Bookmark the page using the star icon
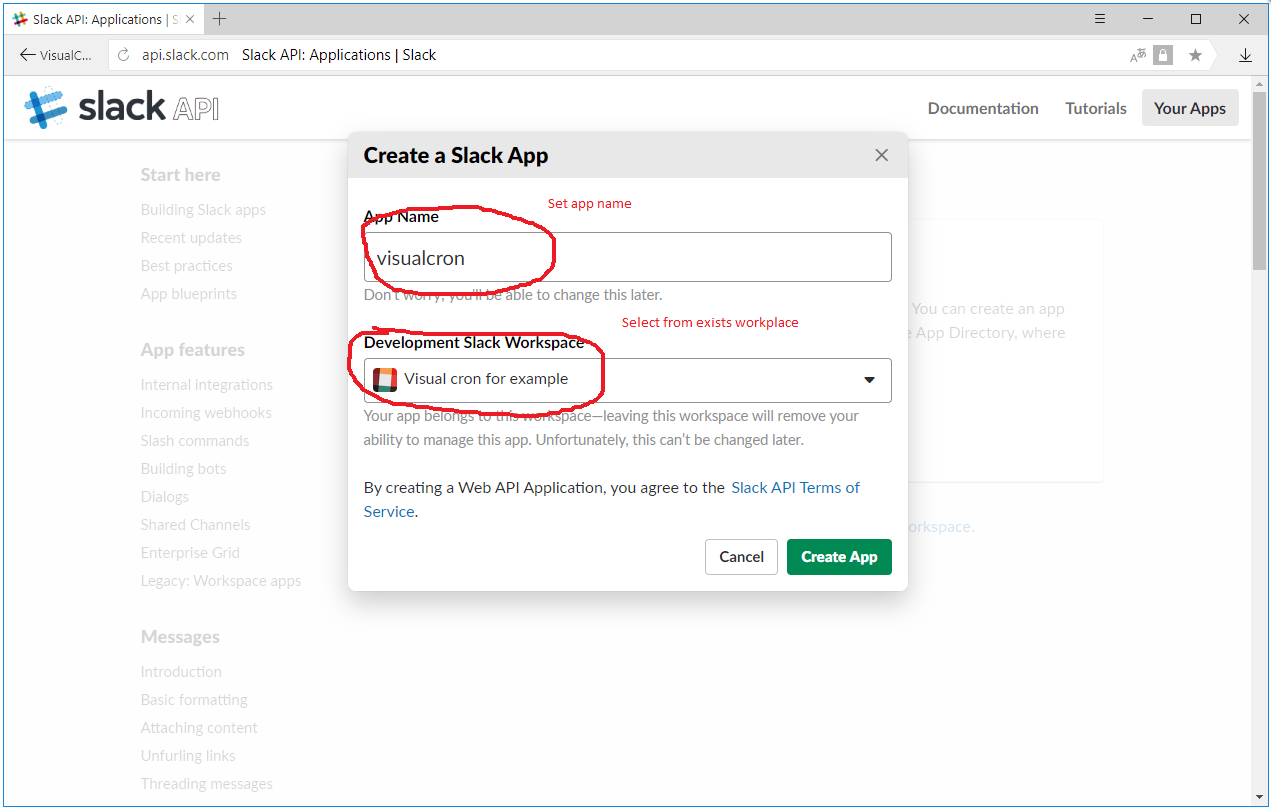The height and width of the screenshot is (809, 1271). pyautogui.click(x=1195, y=55)
